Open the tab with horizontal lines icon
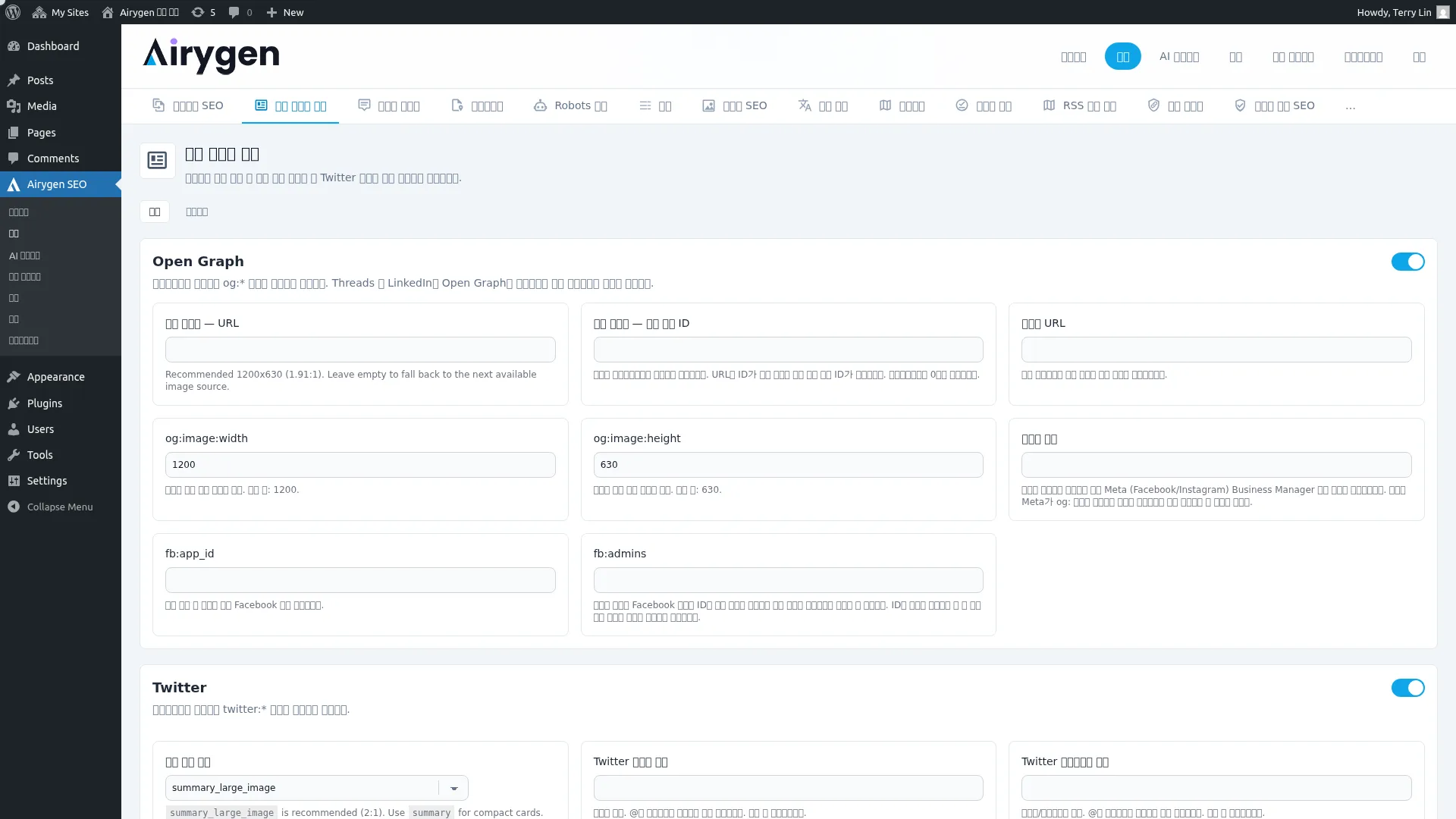The image size is (1456, 819). (655, 105)
